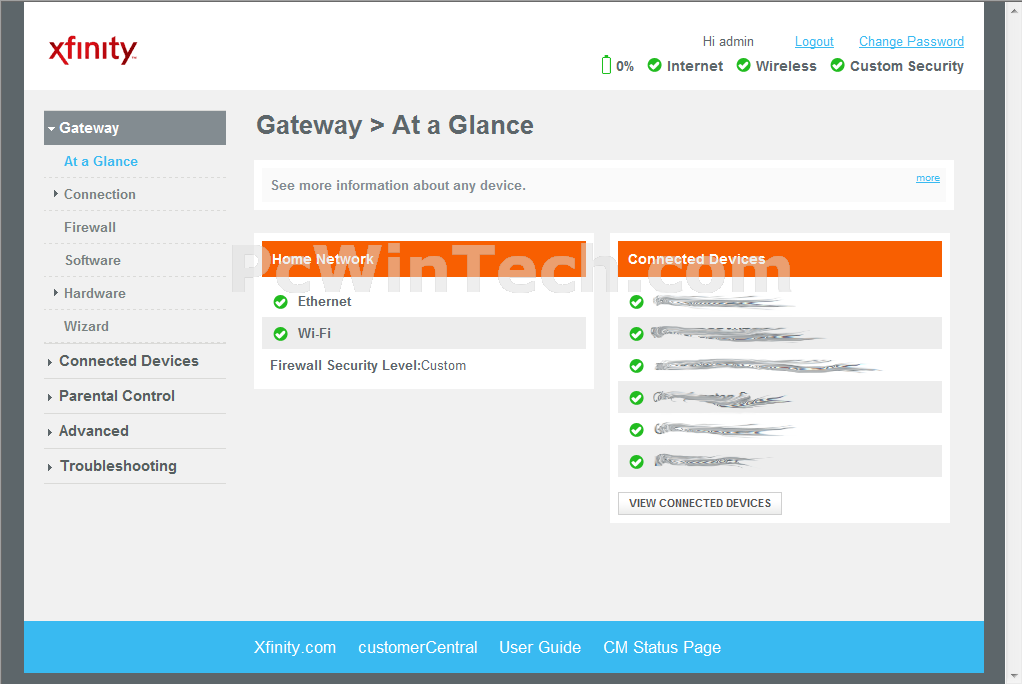Open the CM Status Page link
The image size is (1022, 684).
point(662,647)
